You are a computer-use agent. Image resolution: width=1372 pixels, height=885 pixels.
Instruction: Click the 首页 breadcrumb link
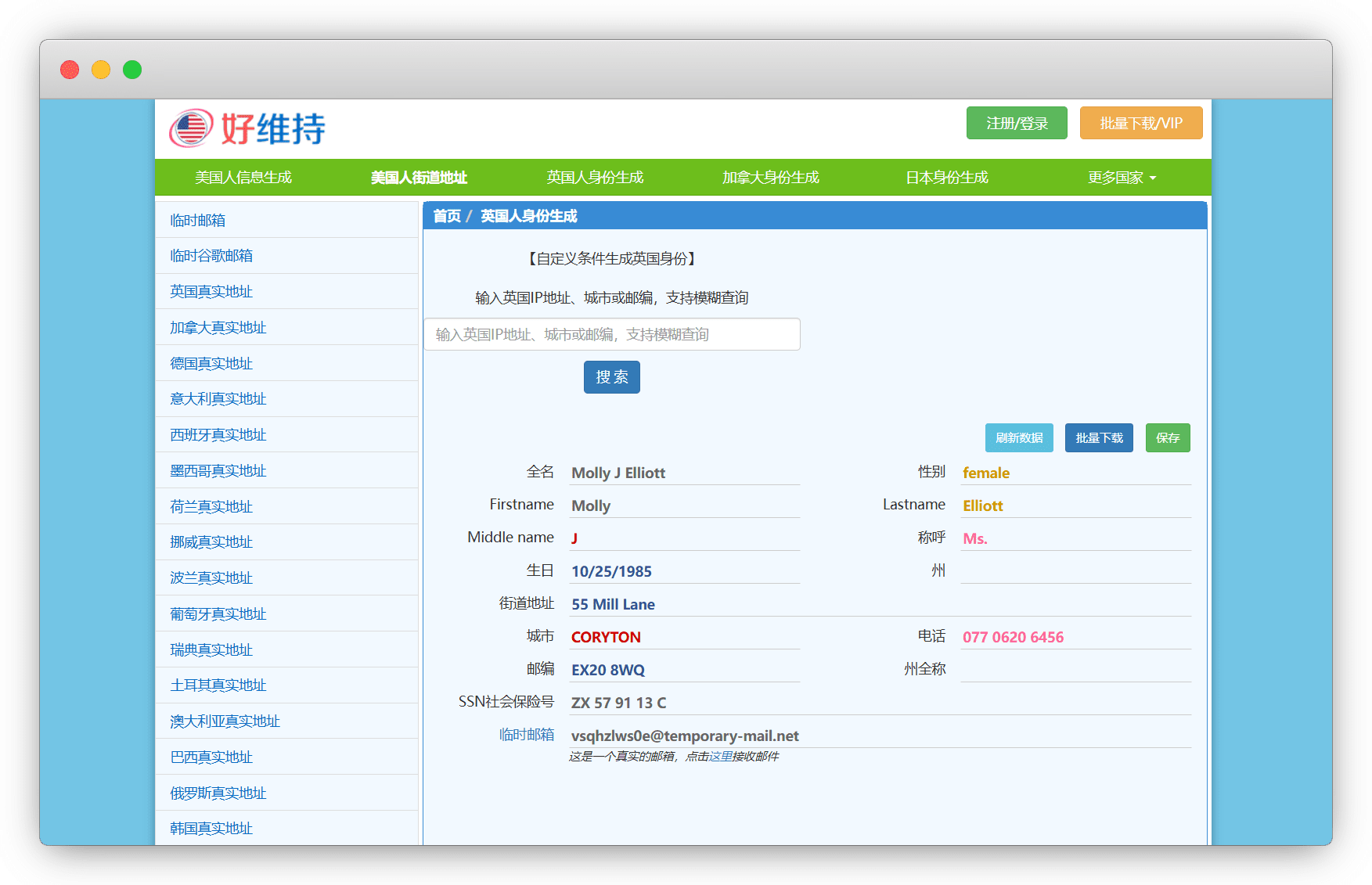tap(447, 216)
